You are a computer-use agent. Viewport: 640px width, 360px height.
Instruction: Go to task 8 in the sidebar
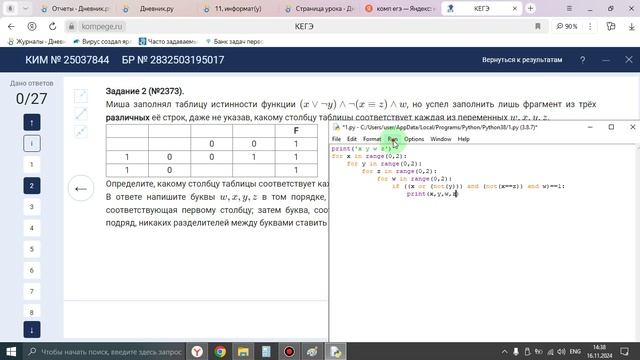[32, 312]
